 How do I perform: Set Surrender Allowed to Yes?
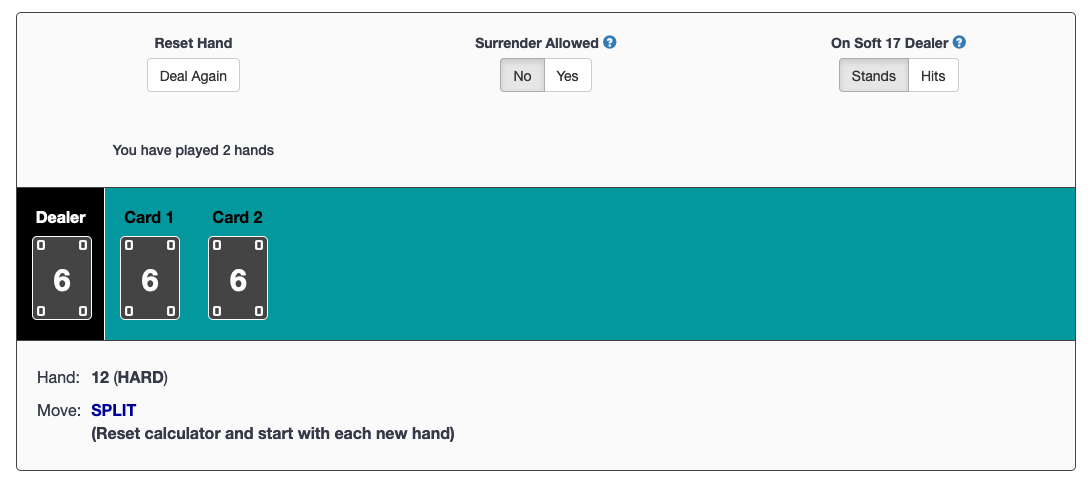567,76
